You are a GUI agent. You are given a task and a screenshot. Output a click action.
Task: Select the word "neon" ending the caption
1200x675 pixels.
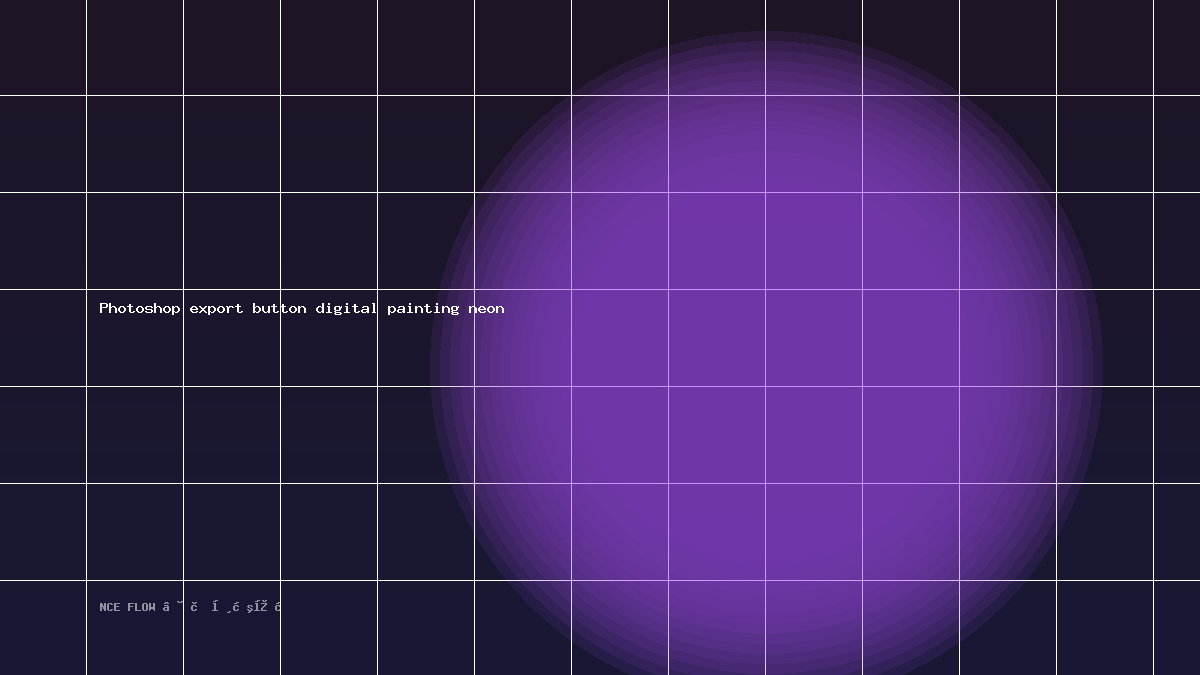pos(486,308)
